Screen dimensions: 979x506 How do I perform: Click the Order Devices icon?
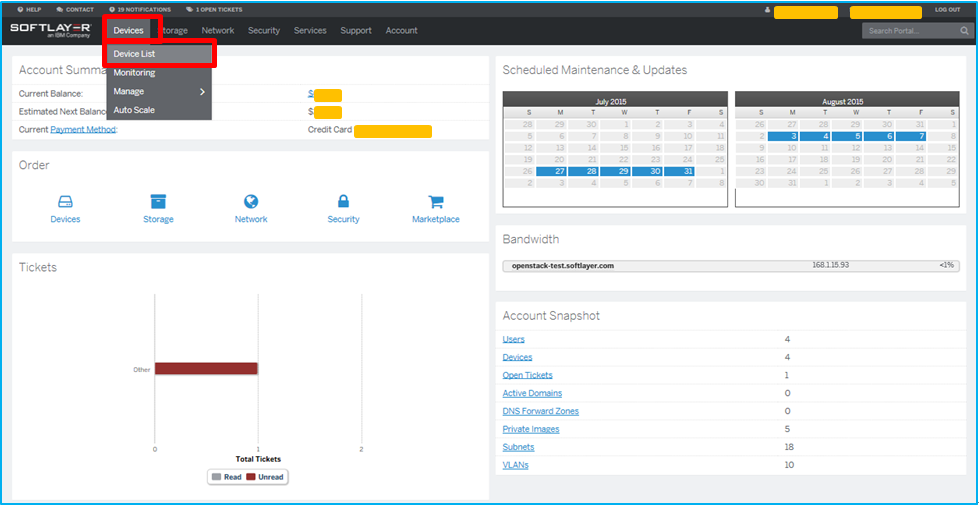point(66,202)
